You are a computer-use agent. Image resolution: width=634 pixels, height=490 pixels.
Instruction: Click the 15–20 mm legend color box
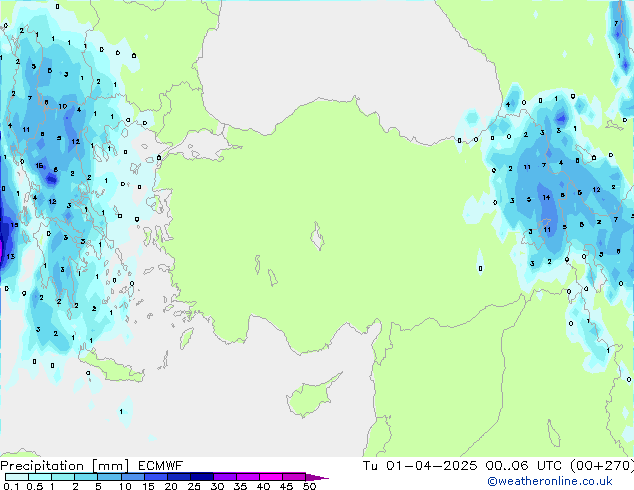(155, 477)
